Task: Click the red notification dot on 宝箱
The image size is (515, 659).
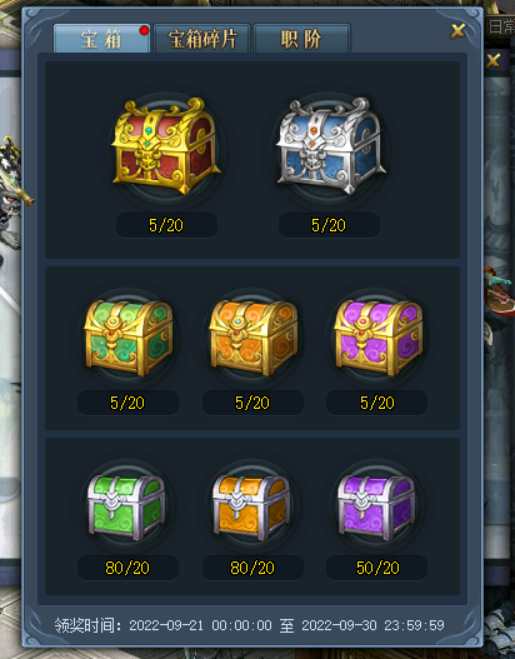Action: coord(144,30)
